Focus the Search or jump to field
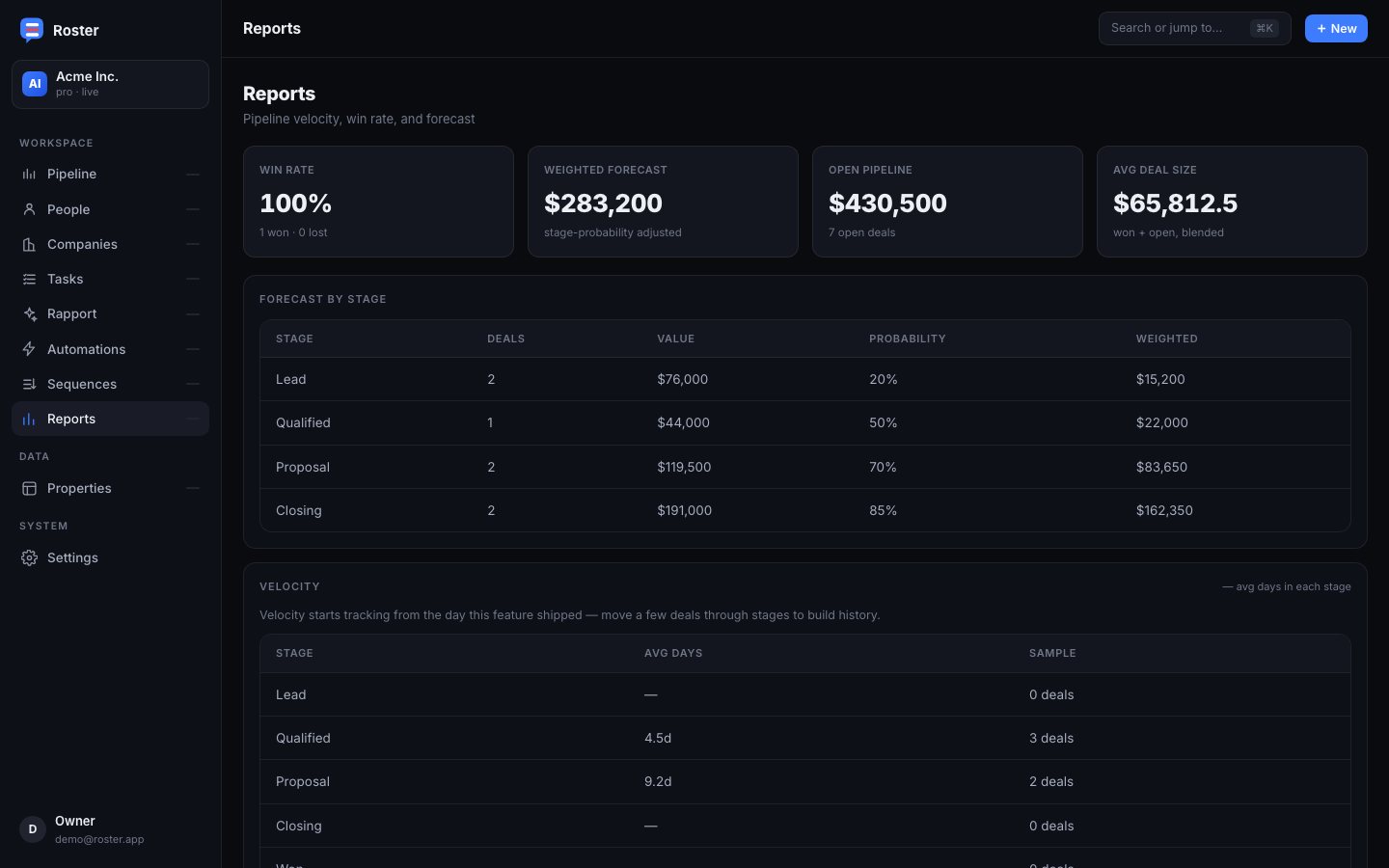The image size is (1389, 868). (1194, 29)
